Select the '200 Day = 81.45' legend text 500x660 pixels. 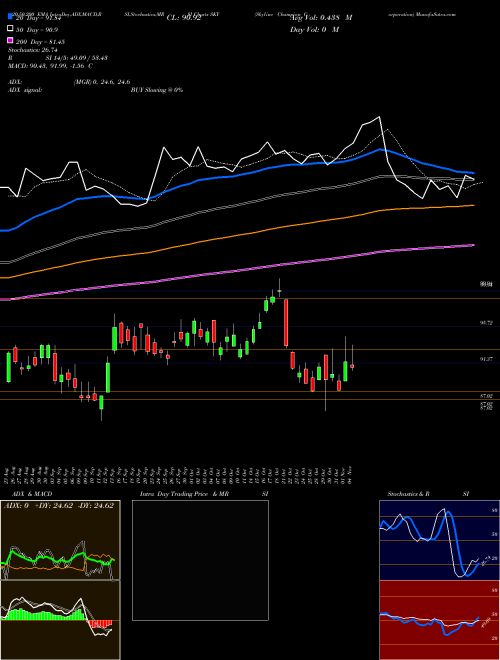[40, 42]
